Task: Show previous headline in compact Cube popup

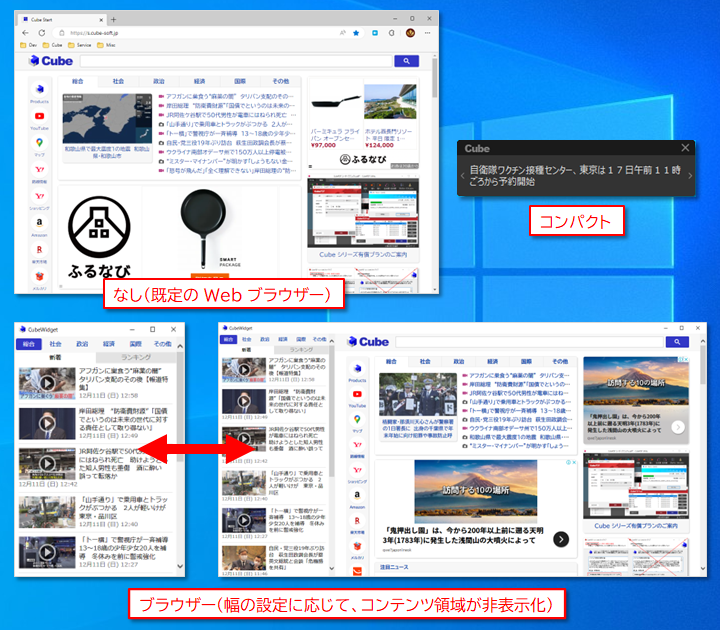Action: click(462, 175)
